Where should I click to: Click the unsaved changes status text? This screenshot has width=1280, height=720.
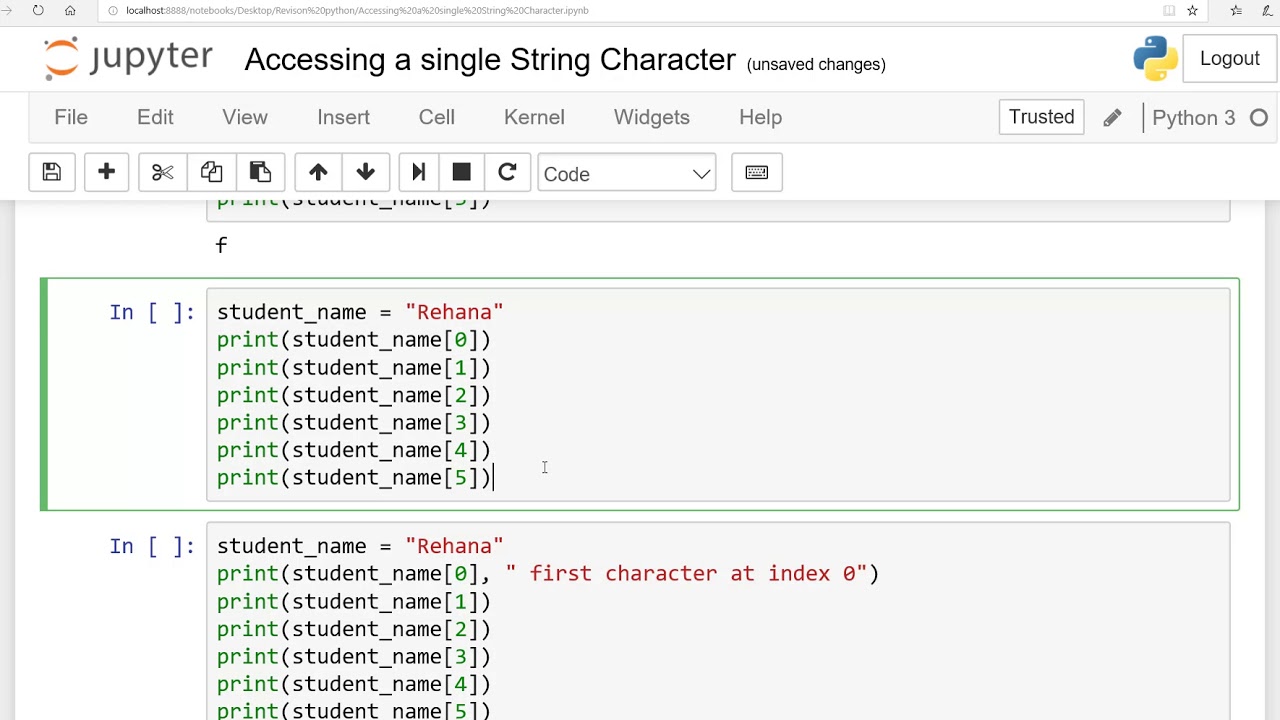tap(816, 64)
